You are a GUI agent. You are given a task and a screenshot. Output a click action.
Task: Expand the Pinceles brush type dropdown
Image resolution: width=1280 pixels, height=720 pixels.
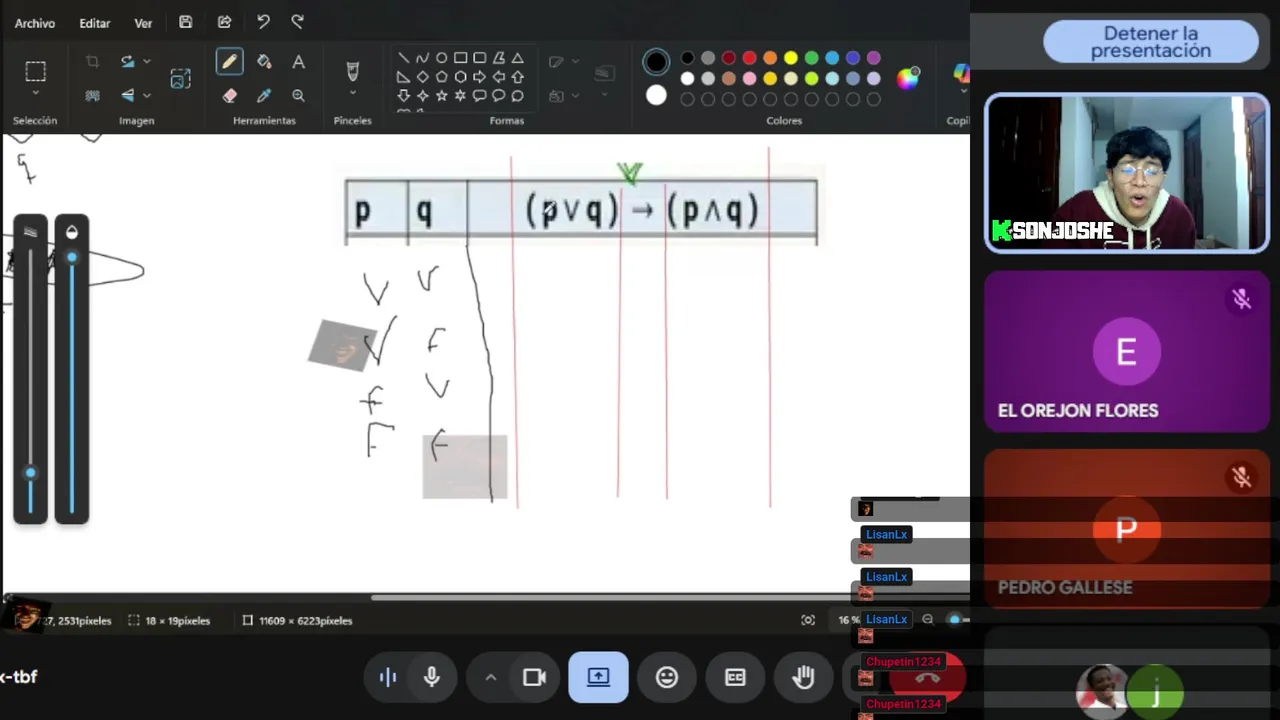click(352, 94)
